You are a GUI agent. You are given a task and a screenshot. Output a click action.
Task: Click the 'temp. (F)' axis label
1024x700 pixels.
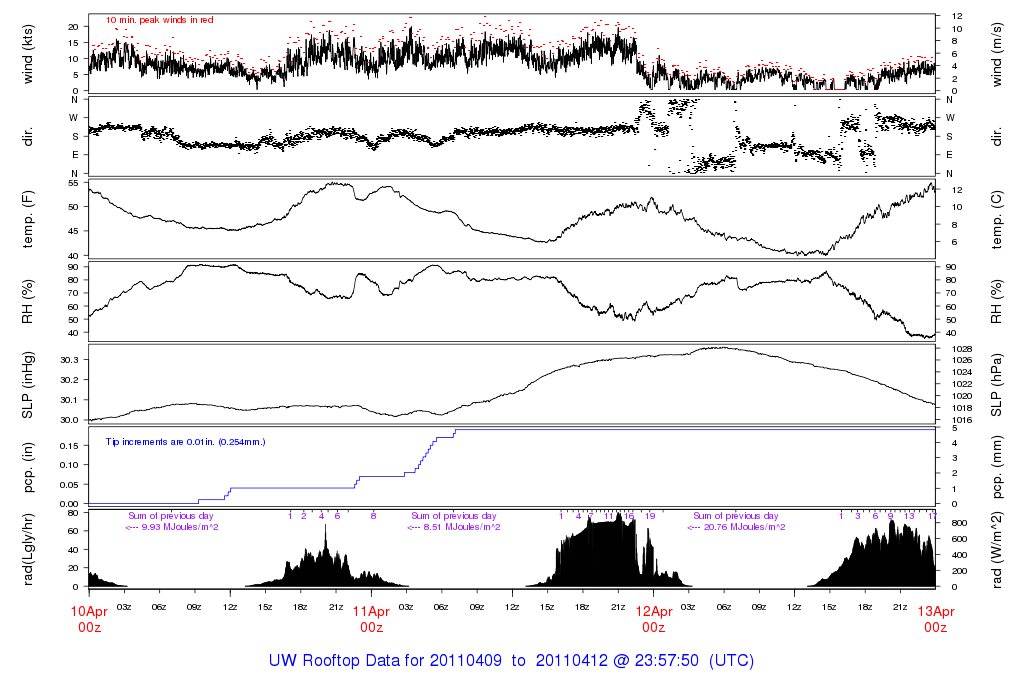[x=27, y=219]
